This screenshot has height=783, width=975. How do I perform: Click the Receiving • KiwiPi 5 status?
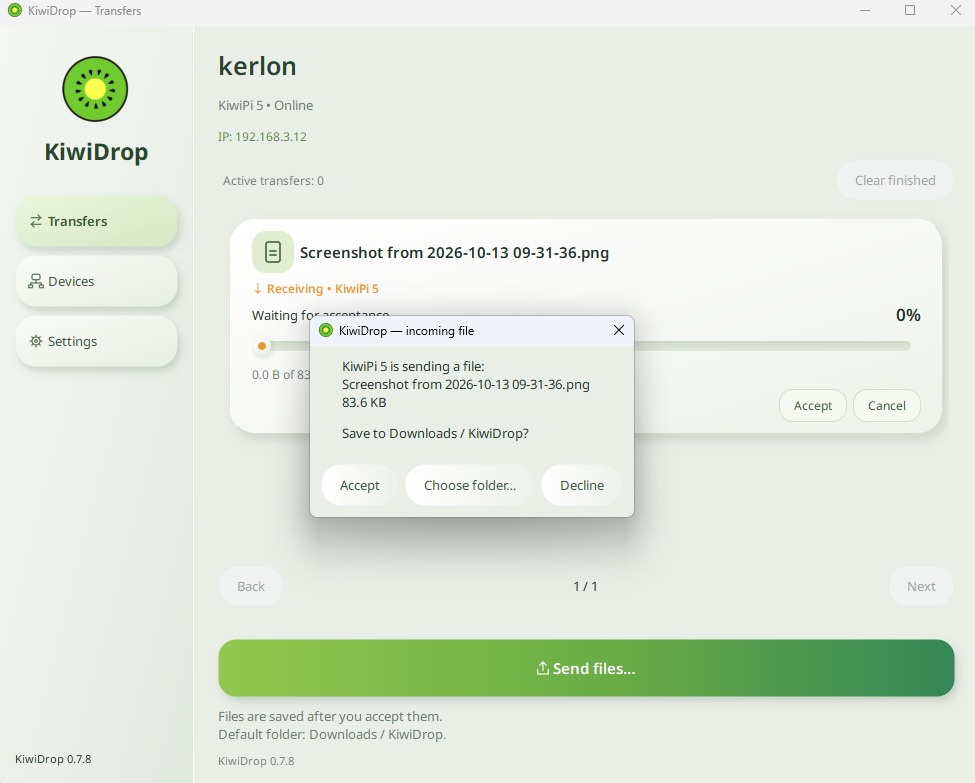click(315, 289)
